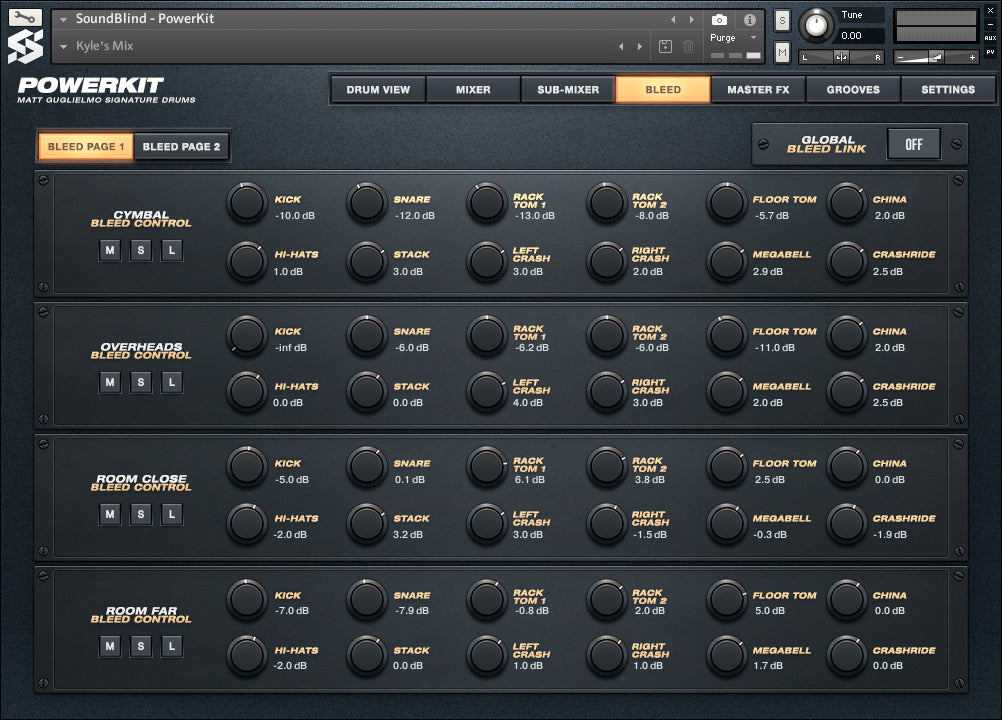Click the Bleed Page 1 button
The width and height of the screenshot is (1002, 720).
[86, 147]
